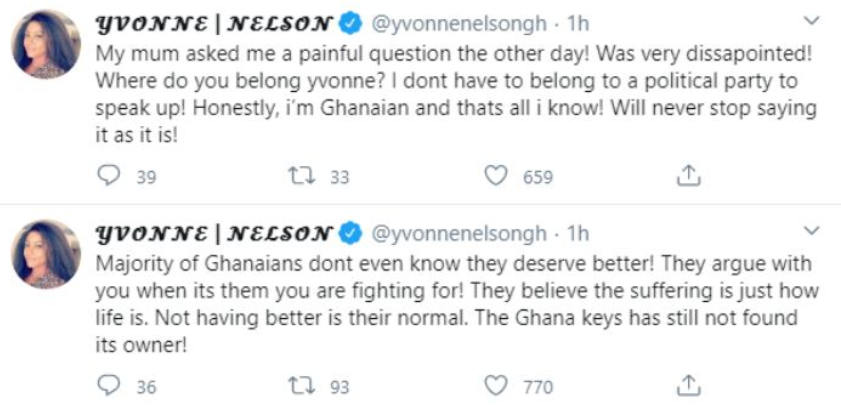Open the first tweet text about belonging
Viewport: 841px width, 406px height.
click(456, 95)
